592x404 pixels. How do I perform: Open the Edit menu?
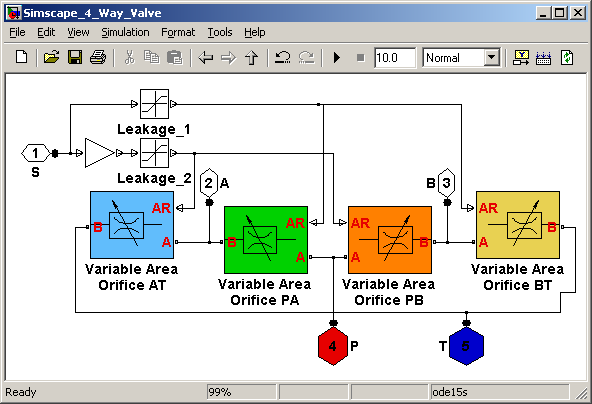tap(46, 32)
